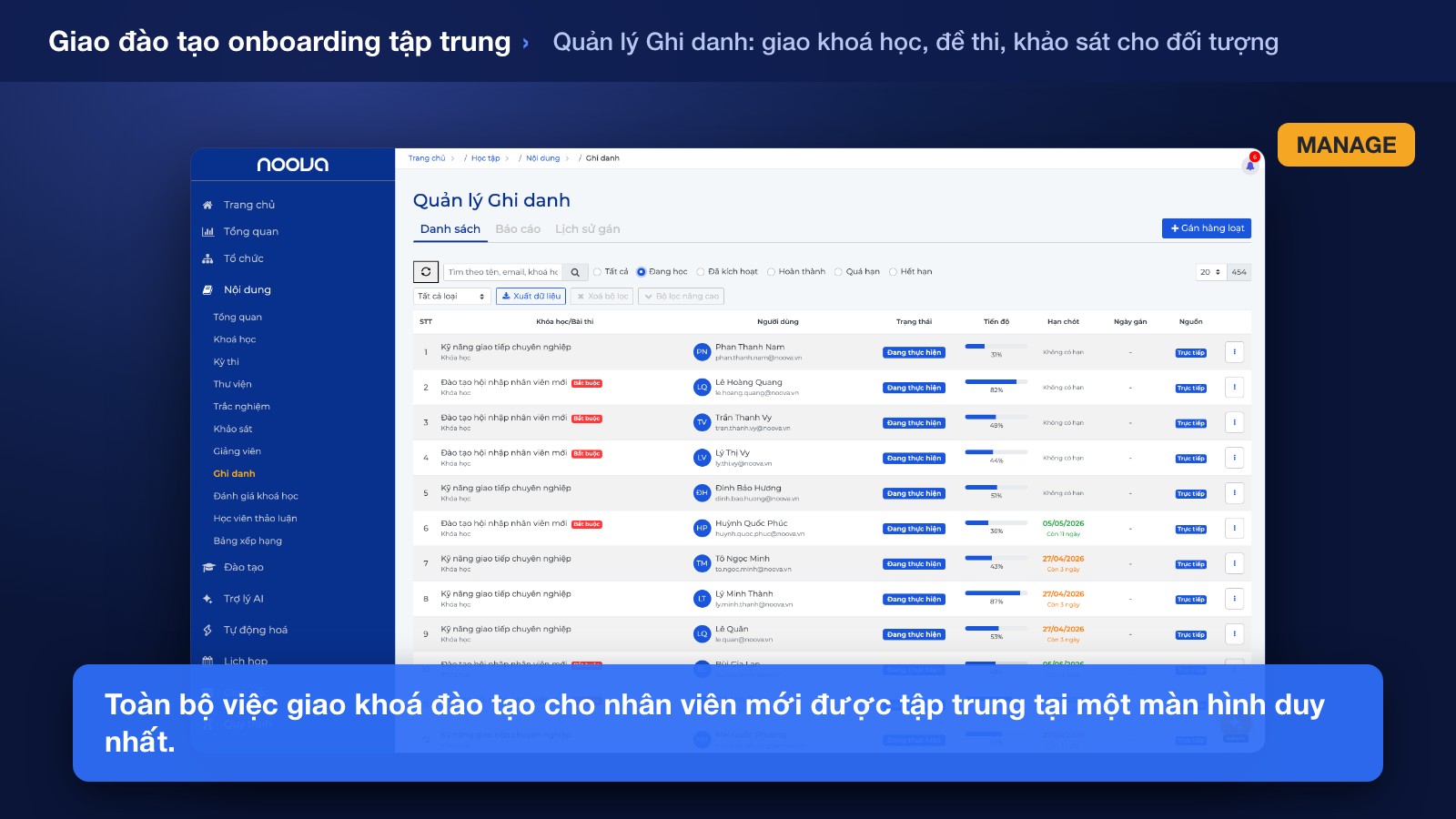This screenshot has width=1456, height=819.
Task: Click the 82% progress bar of Lê Hoàng Quang
Action: [x=996, y=381]
